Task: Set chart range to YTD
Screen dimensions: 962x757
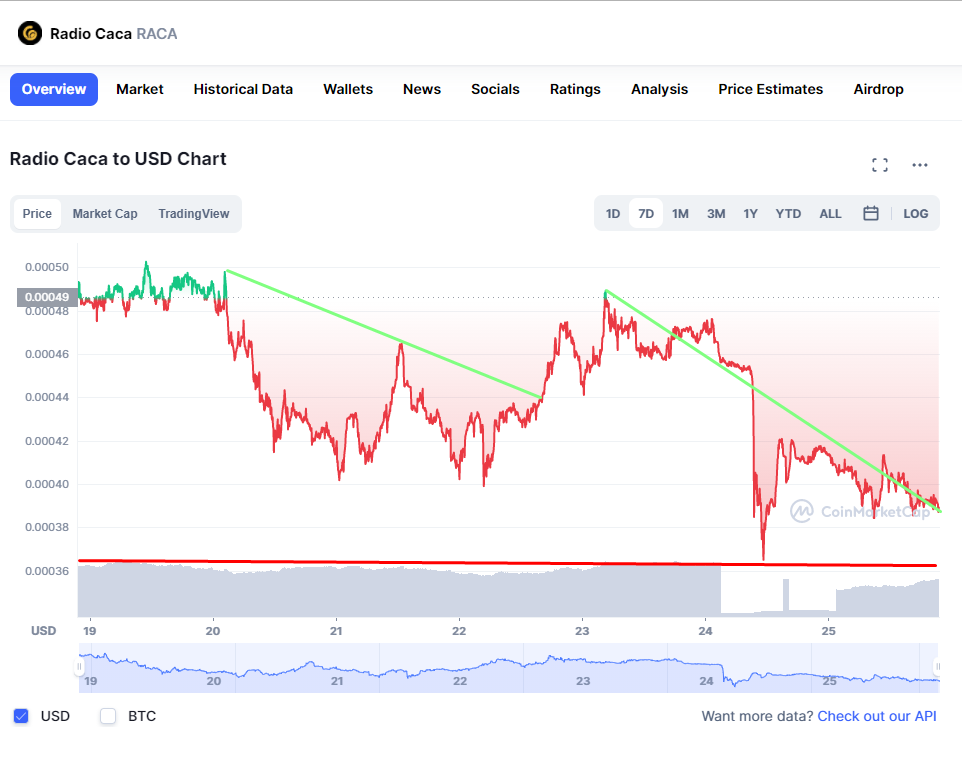Action: 788,213
